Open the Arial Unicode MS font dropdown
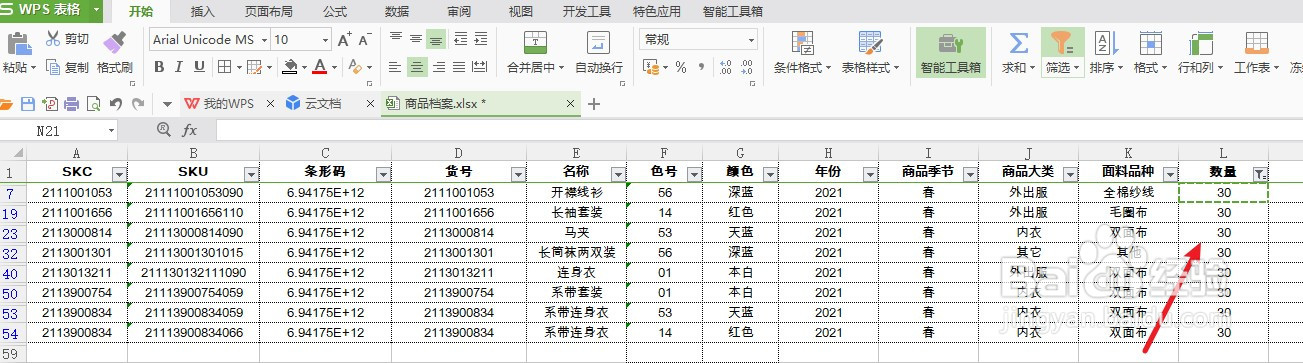1303x363 pixels. click(264, 40)
